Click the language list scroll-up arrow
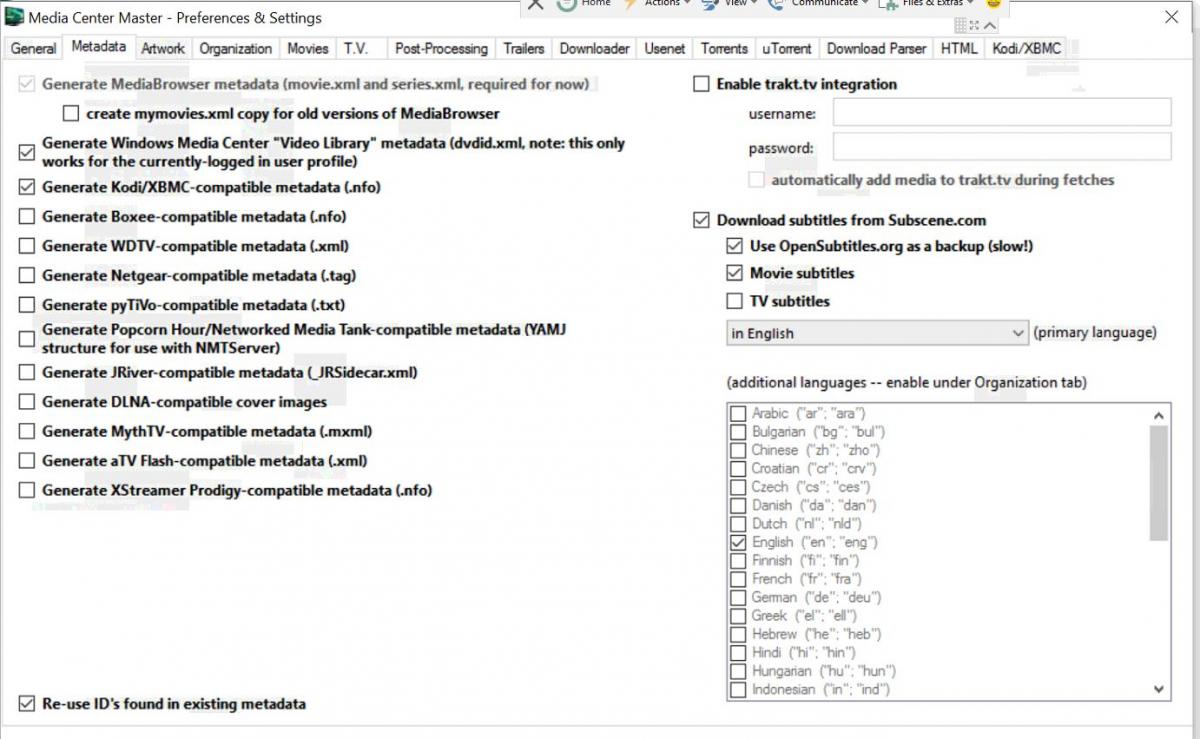This screenshot has height=739, width=1200. [x=1159, y=415]
